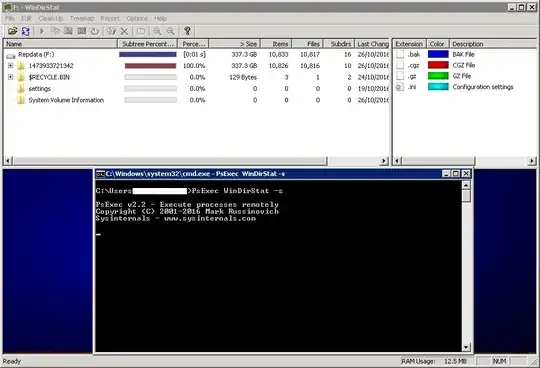
Task: Click extension list horizontal scrollbar right arrow
Action: [532, 161]
